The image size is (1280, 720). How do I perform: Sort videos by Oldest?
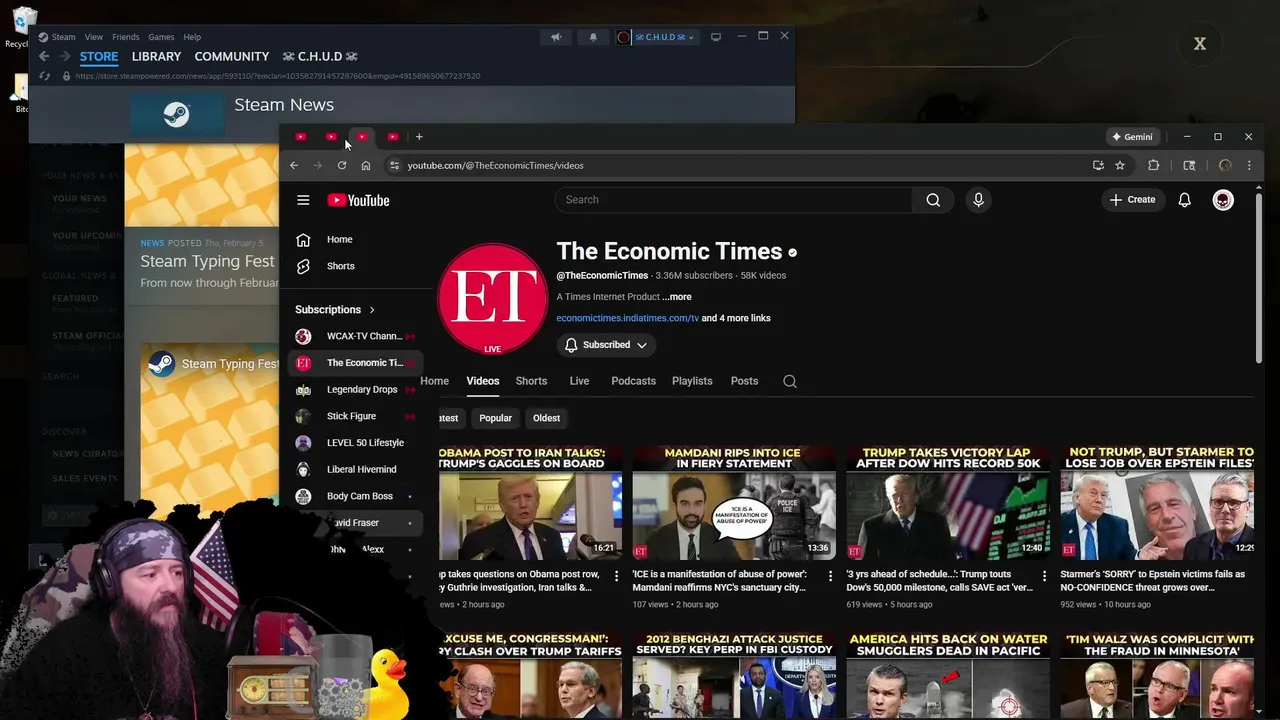(546, 418)
